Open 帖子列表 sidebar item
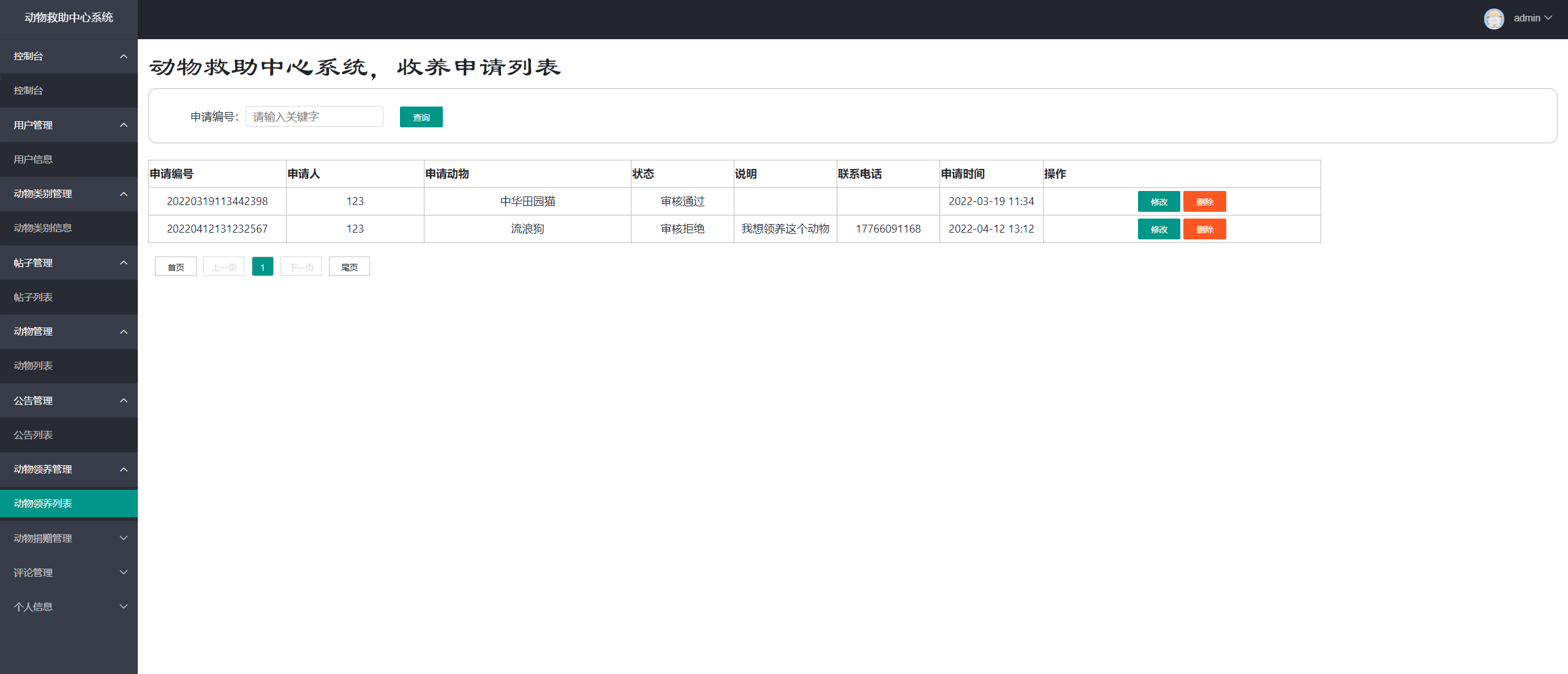 click(x=33, y=297)
